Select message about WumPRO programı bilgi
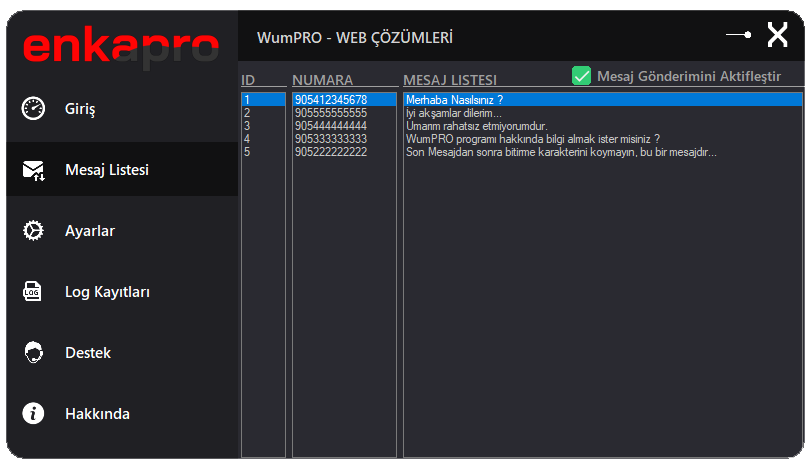The width and height of the screenshot is (810, 460). (x=603, y=139)
